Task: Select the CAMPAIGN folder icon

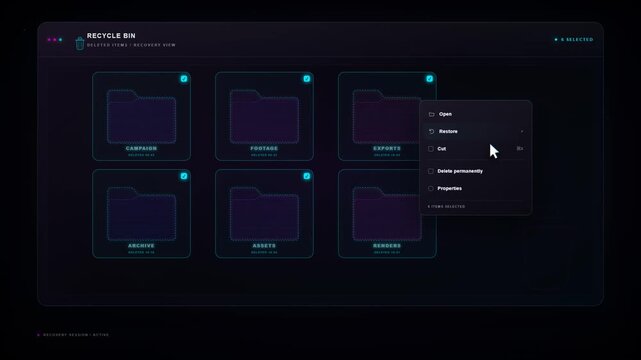Action: (141, 116)
